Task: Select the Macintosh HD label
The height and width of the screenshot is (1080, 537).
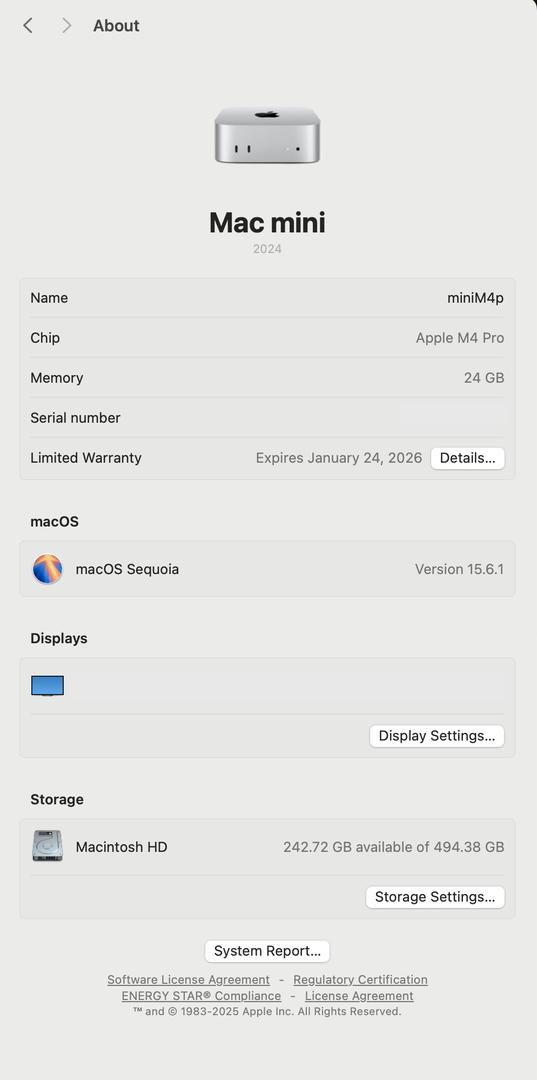Action: pos(121,847)
